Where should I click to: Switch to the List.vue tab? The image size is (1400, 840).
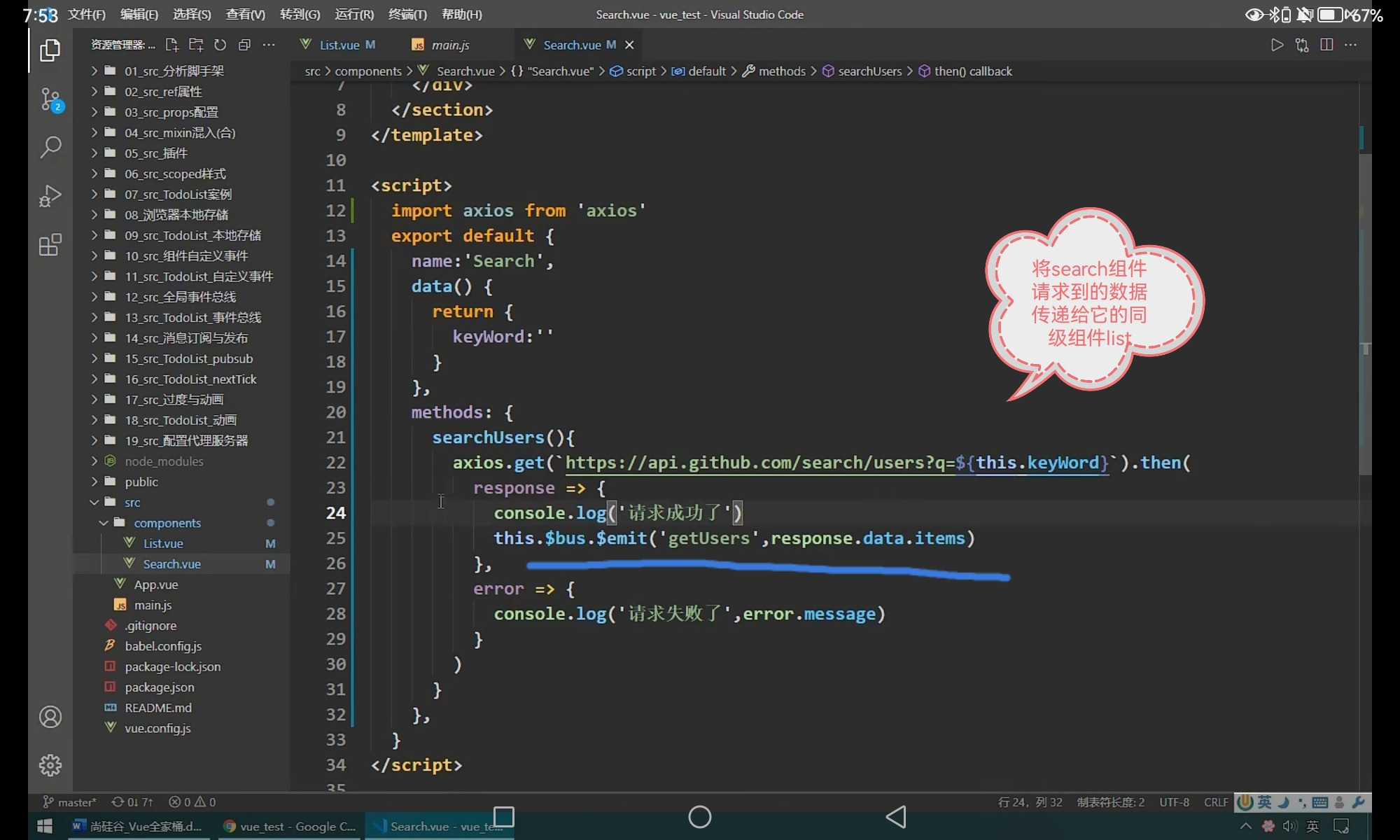coord(339,45)
